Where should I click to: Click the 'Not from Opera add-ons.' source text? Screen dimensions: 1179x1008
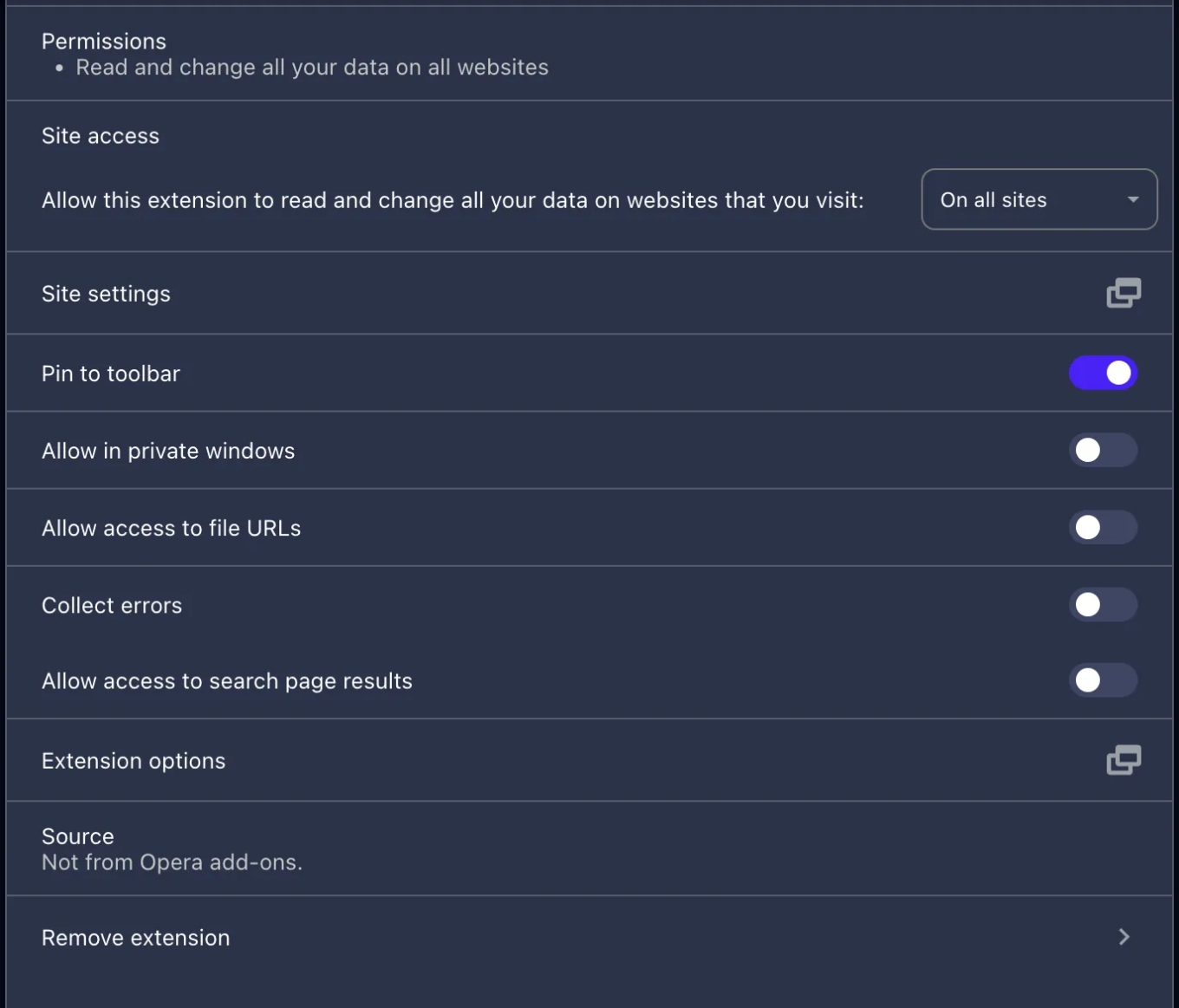point(172,862)
